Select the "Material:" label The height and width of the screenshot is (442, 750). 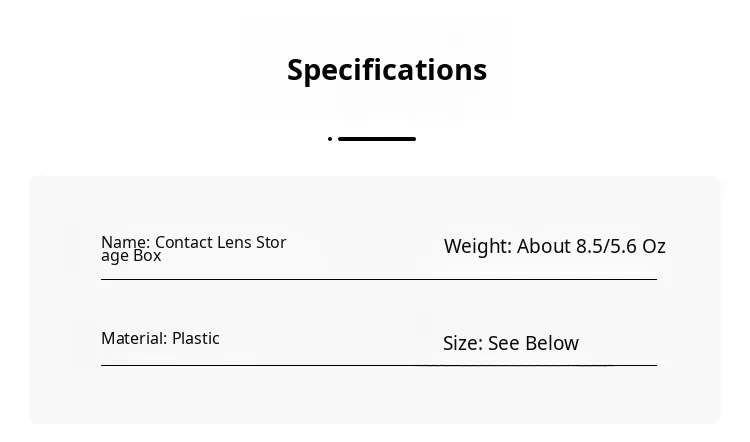[x=134, y=338]
